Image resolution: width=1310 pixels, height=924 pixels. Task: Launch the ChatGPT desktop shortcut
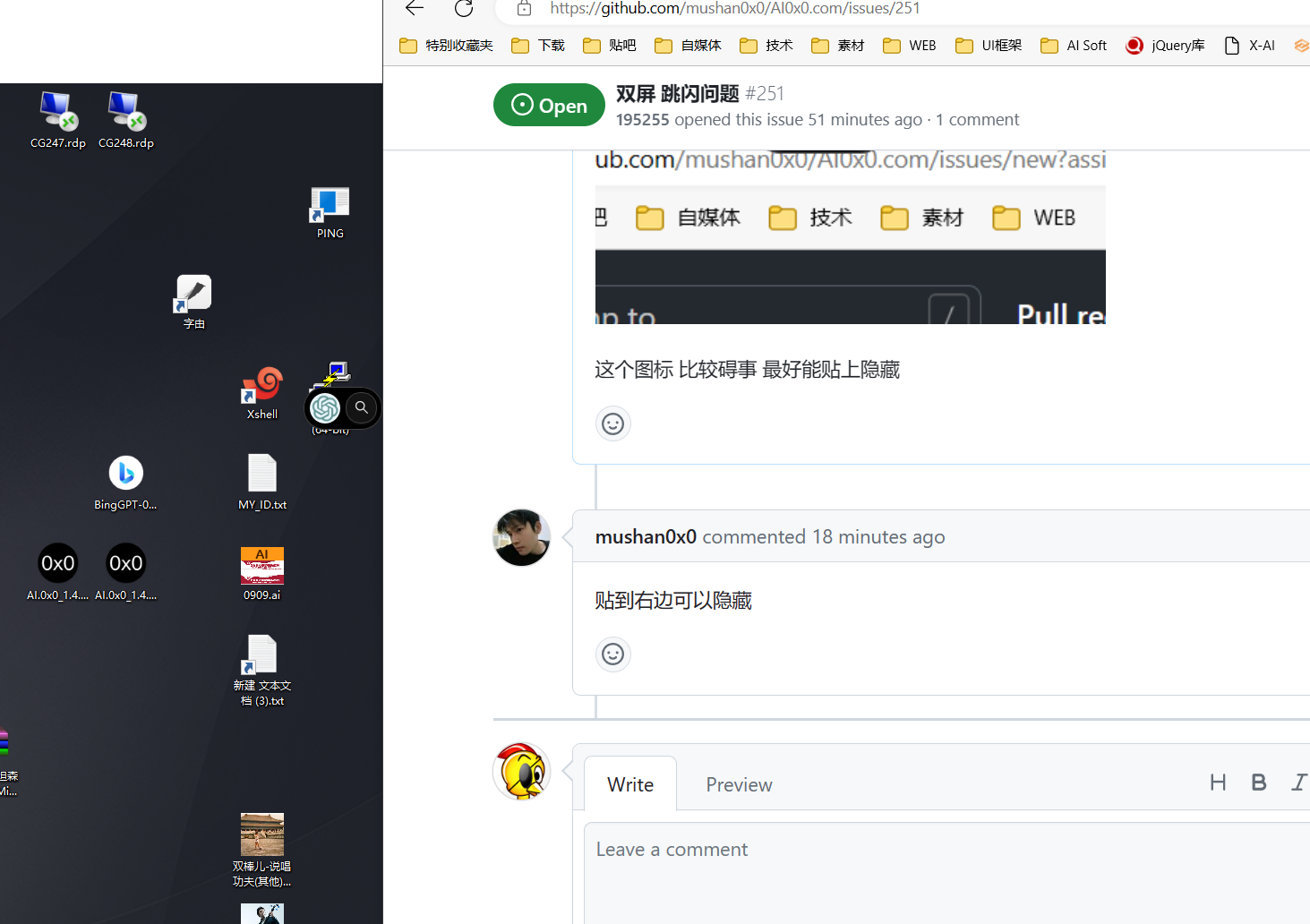325,407
